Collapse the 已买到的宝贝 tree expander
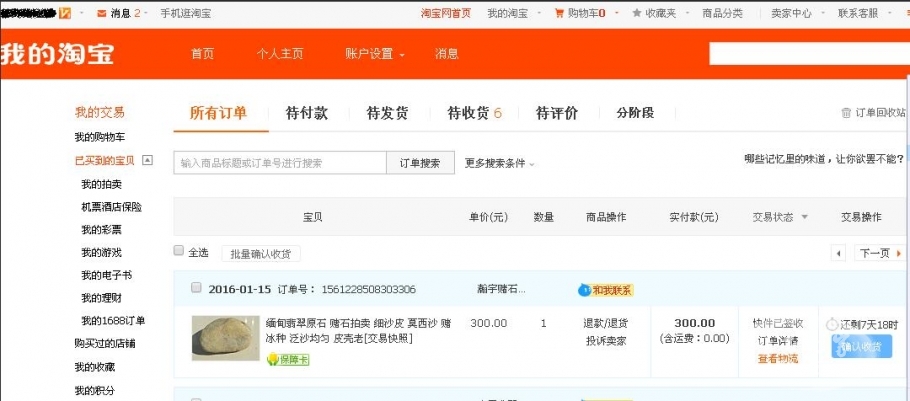This screenshot has width=910, height=401. pos(147,160)
